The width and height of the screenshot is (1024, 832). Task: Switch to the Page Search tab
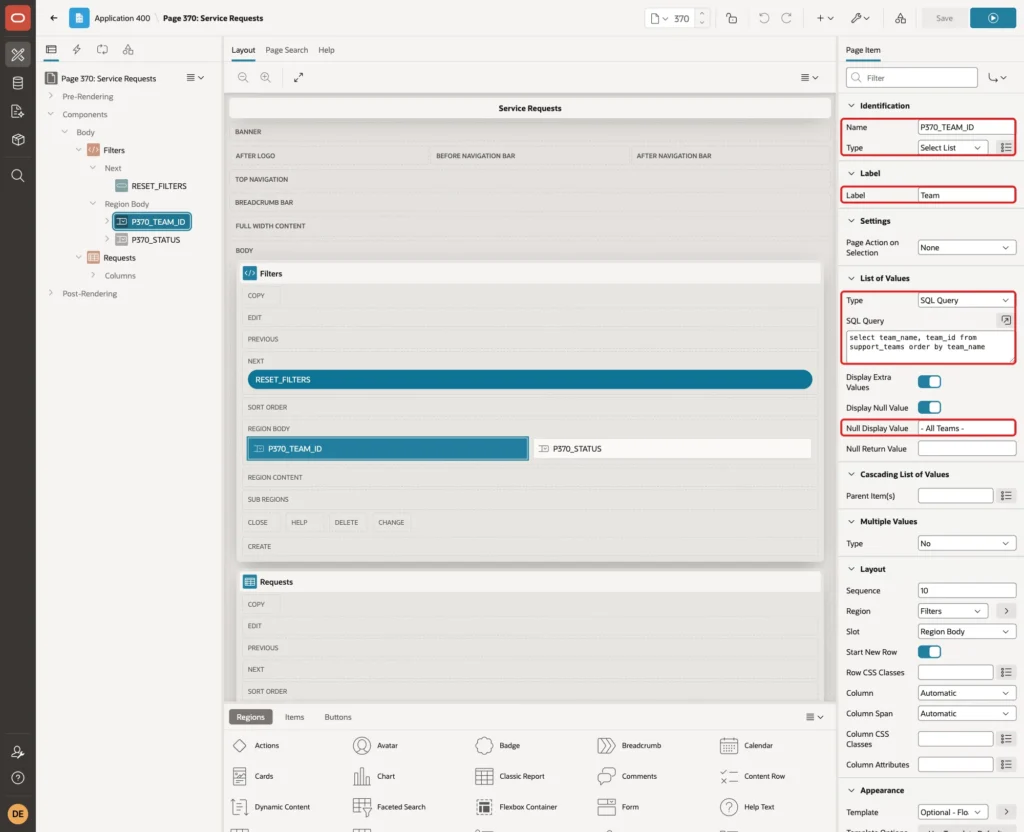point(286,50)
